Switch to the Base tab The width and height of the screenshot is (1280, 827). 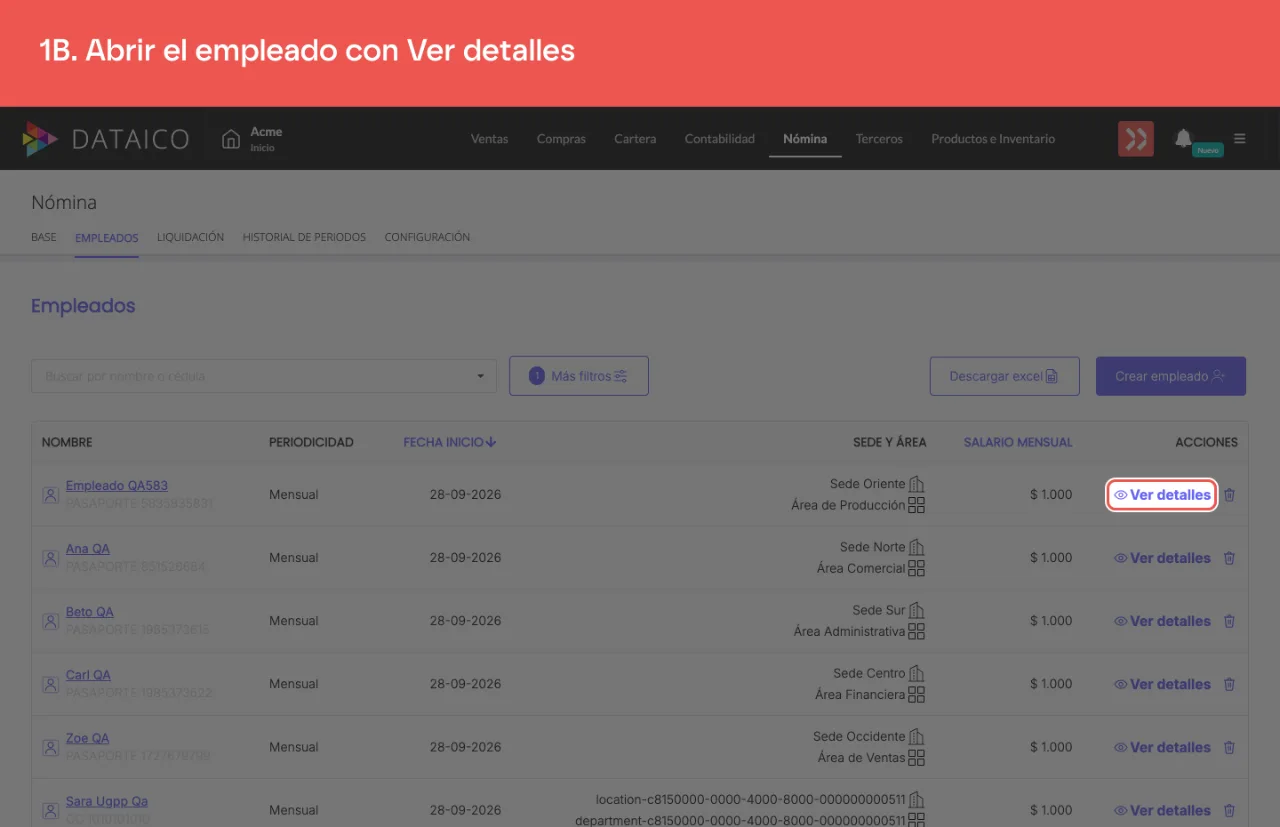pyautogui.click(x=44, y=237)
